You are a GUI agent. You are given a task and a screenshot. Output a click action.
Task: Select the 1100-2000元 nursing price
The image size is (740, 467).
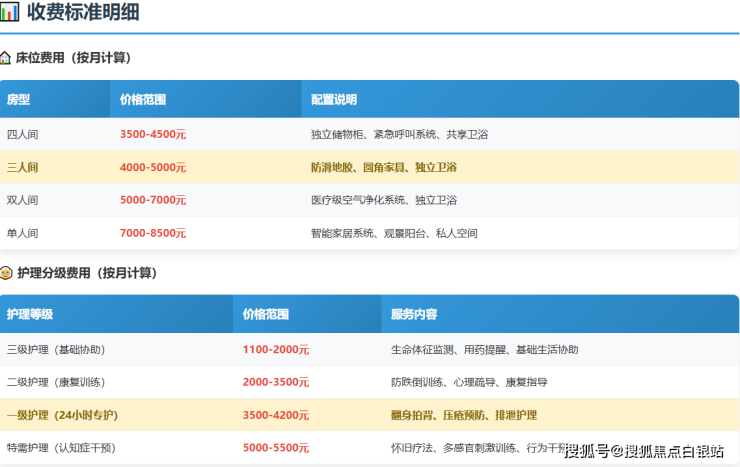pos(276,350)
